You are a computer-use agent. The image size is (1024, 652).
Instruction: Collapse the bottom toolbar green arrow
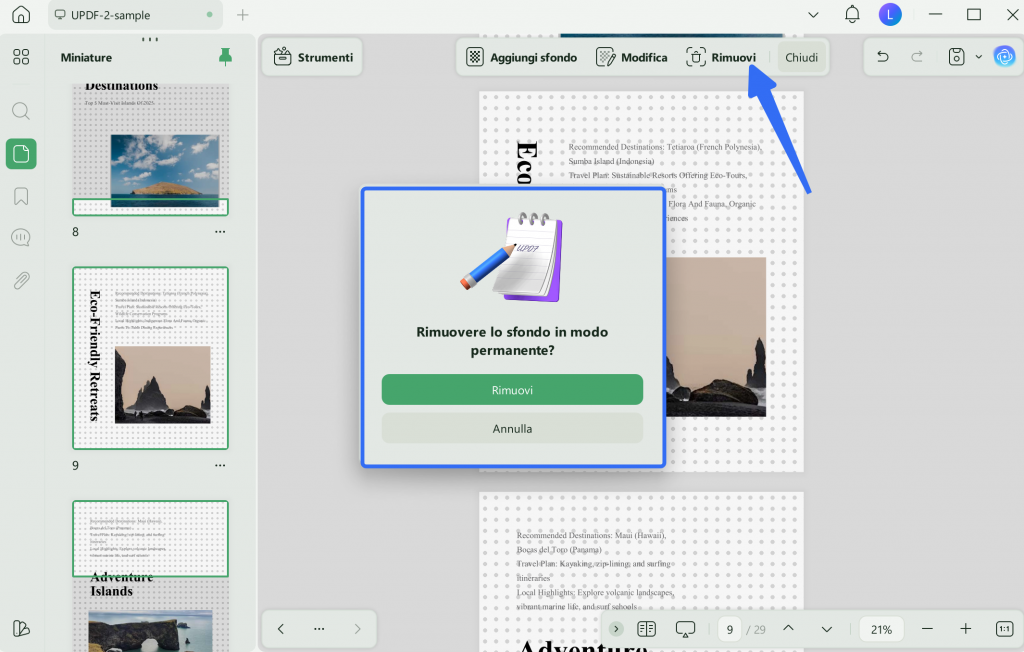tap(616, 628)
